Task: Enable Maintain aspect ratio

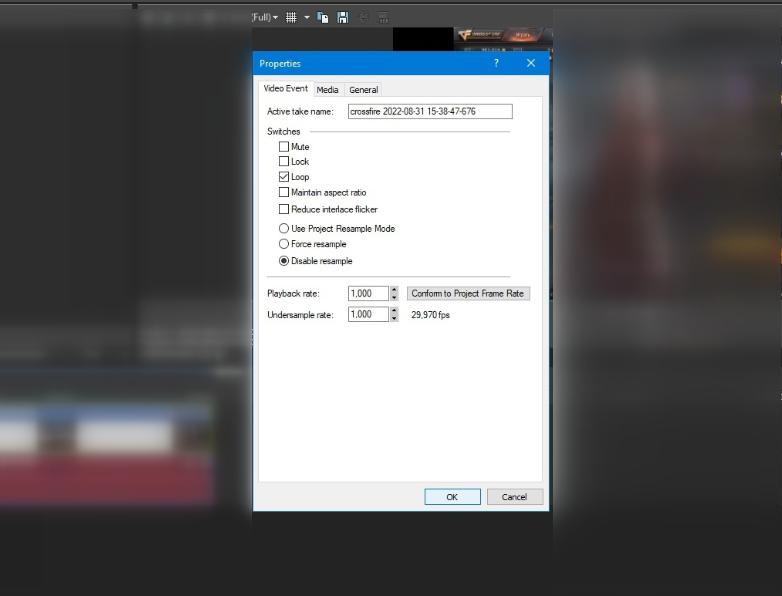Action: pyautogui.click(x=284, y=192)
